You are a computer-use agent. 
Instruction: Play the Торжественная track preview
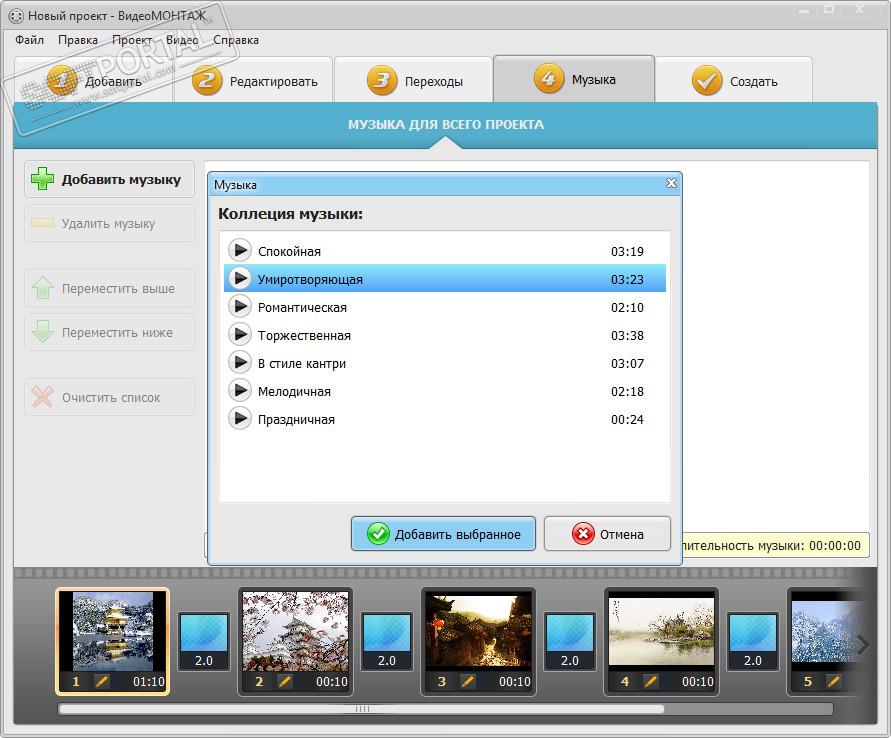[x=240, y=334]
